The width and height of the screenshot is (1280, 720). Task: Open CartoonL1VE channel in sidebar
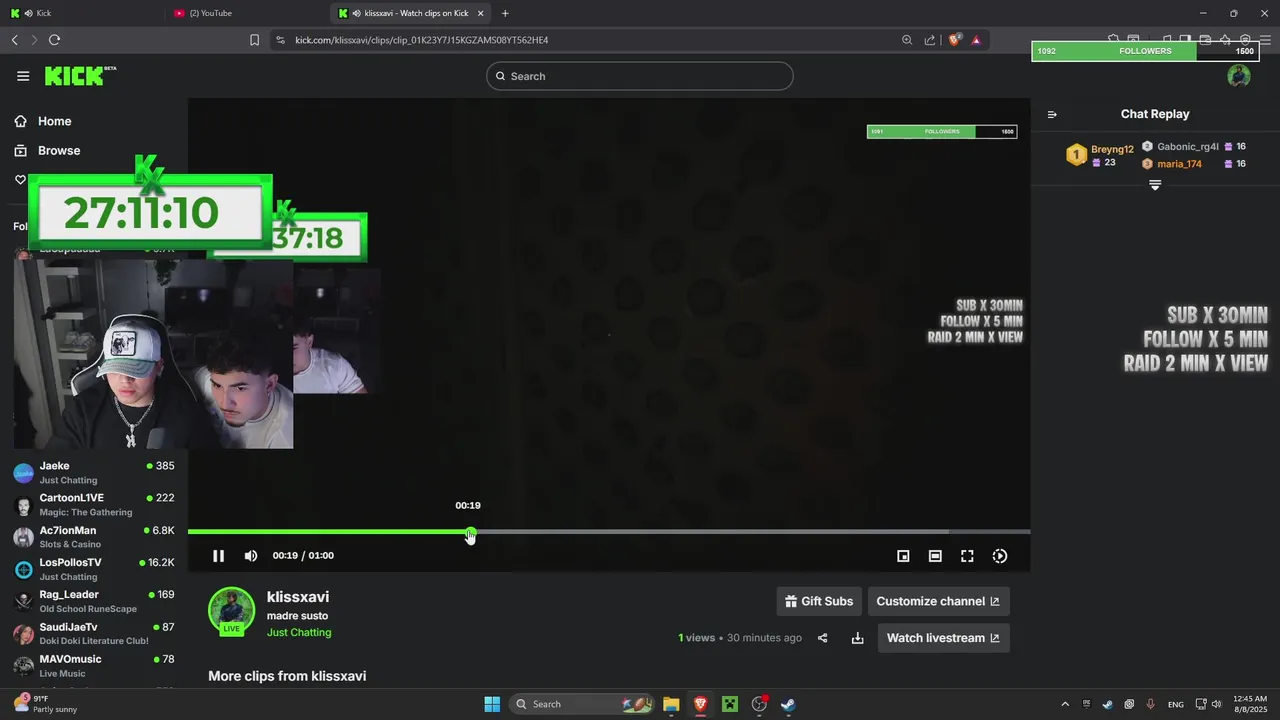coord(93,505)
